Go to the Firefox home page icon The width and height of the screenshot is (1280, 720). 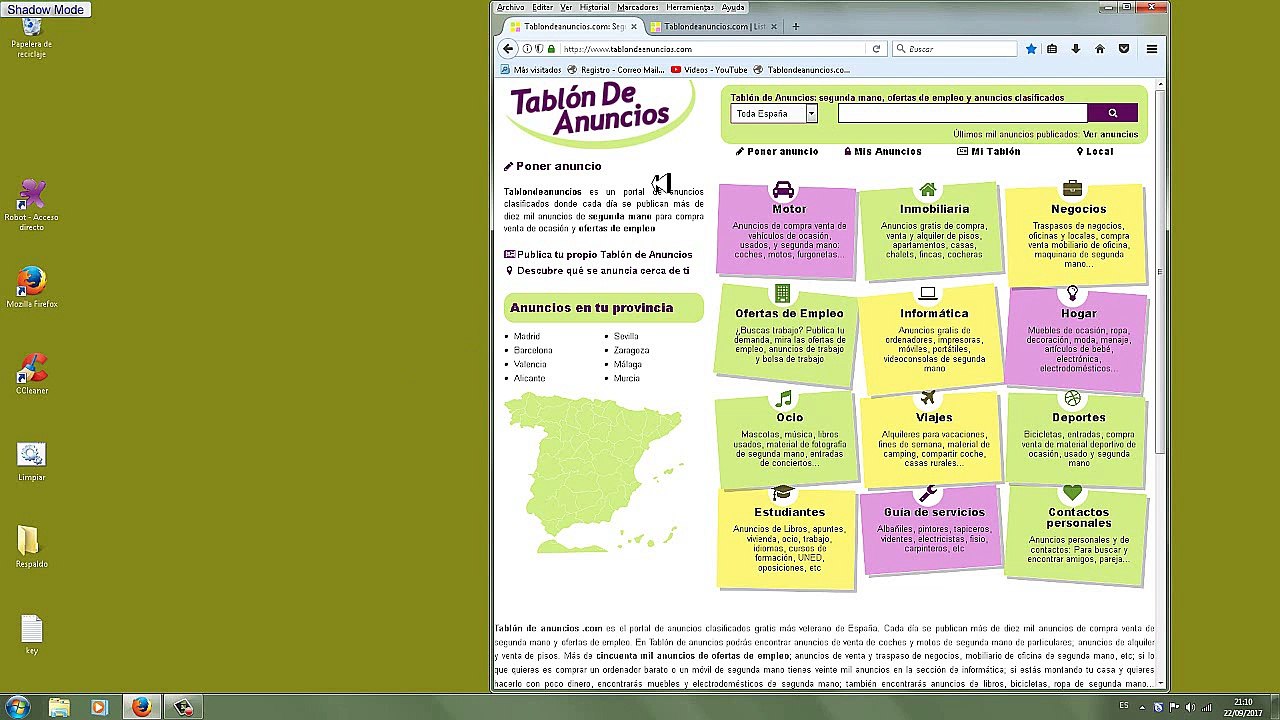click(x=1100, y=48)
